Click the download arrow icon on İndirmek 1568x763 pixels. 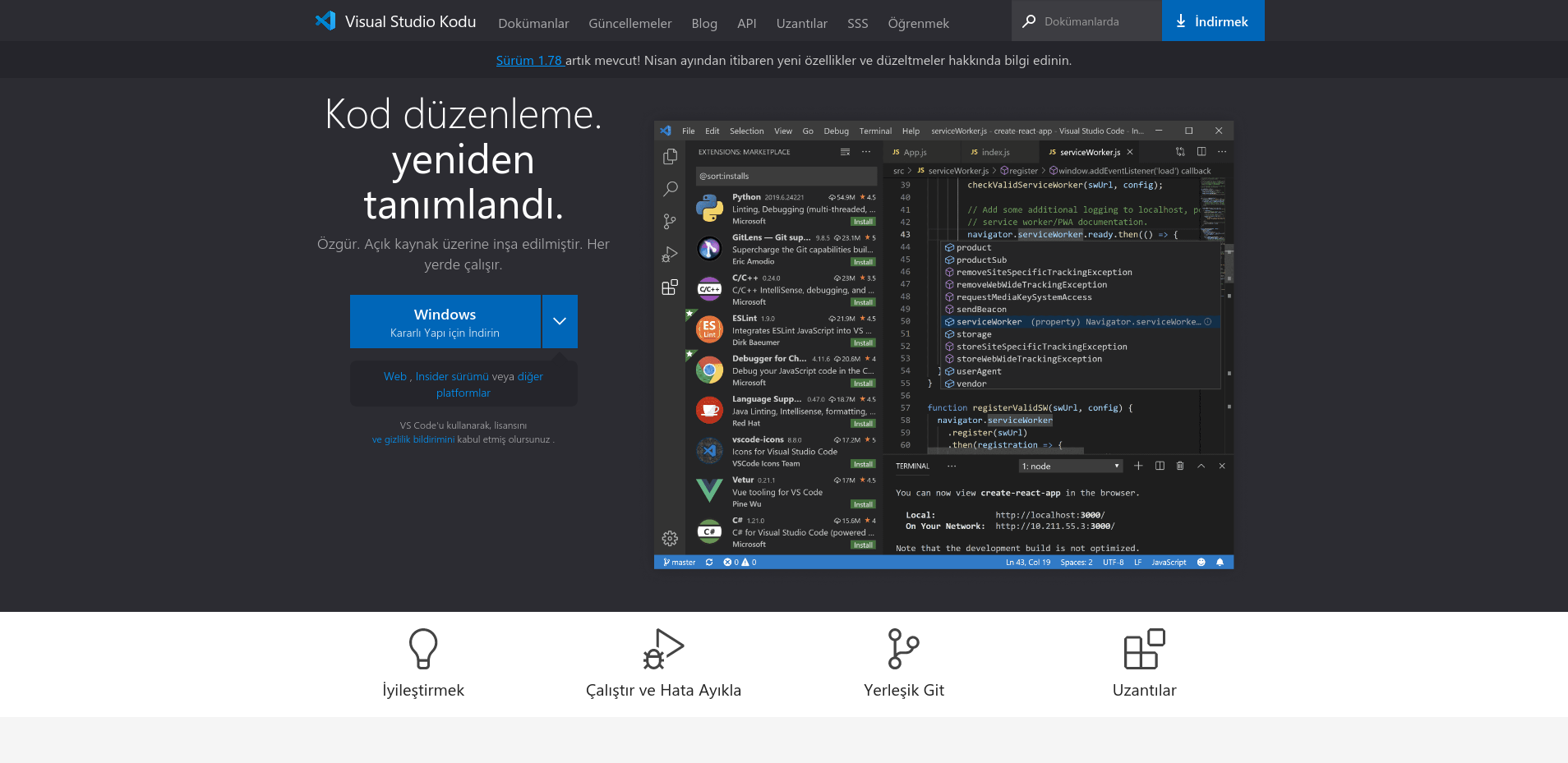tap(1181, 21)
